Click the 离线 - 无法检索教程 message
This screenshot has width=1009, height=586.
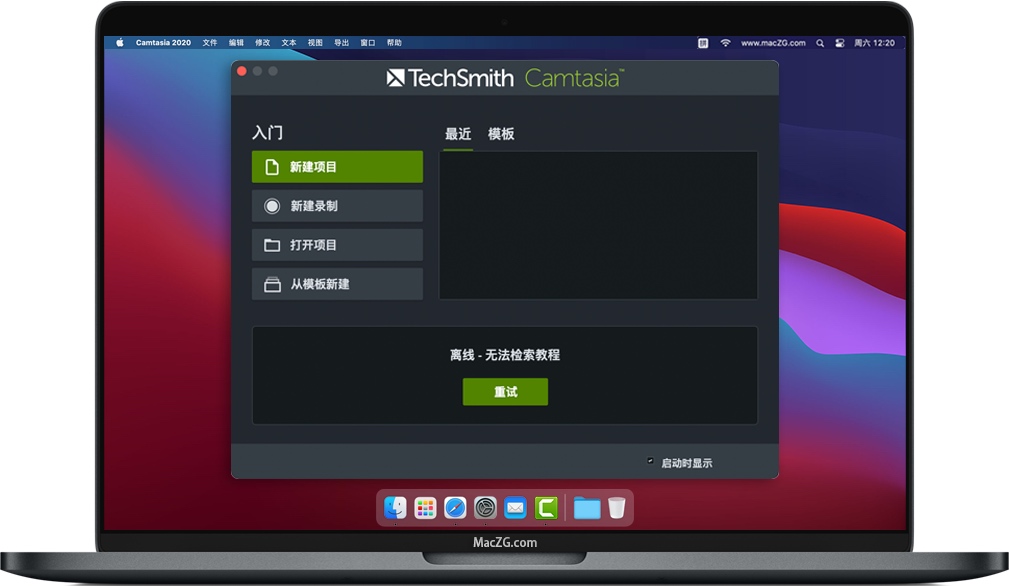coord(505,355)
